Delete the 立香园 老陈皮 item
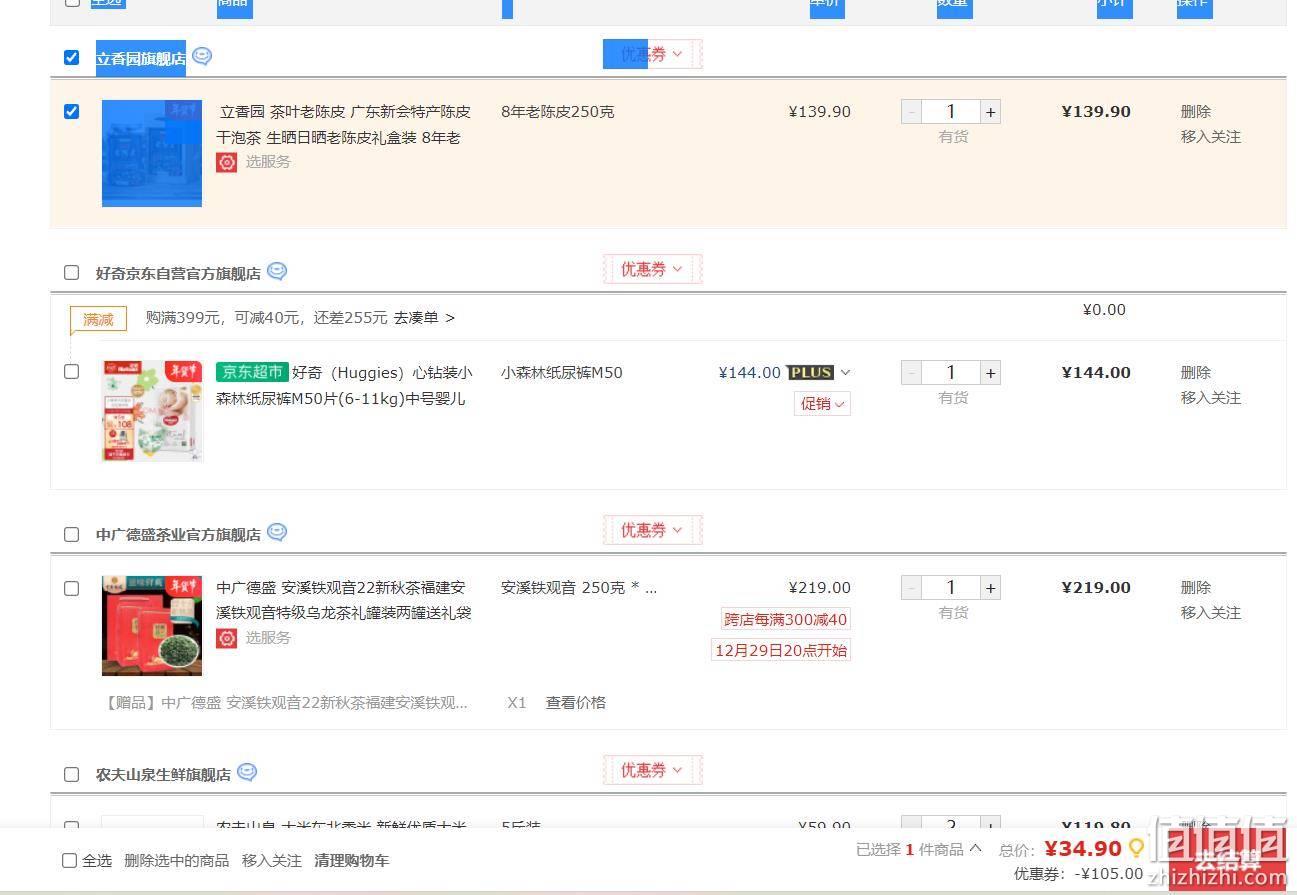1297x895 pixels. tap(1195, 112)
